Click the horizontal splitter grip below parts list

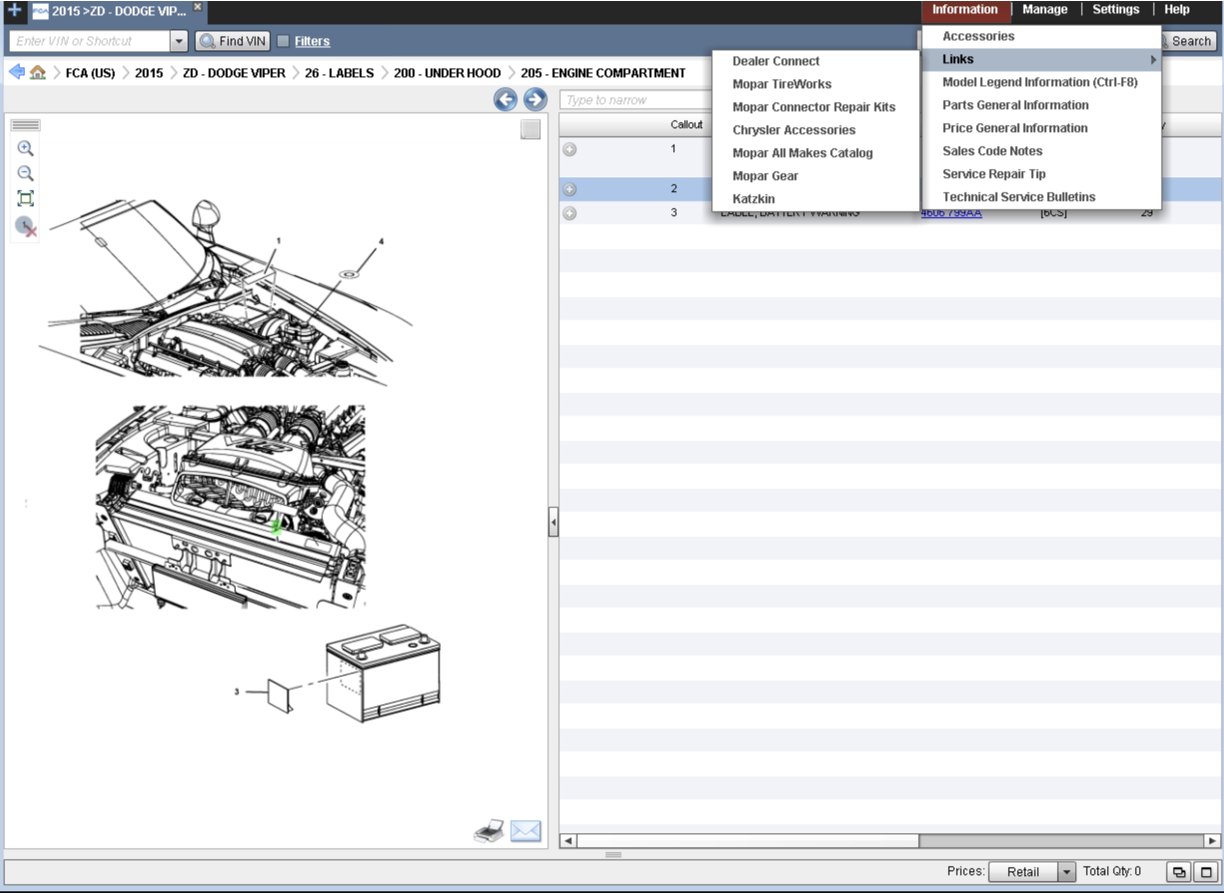(613, 855)
